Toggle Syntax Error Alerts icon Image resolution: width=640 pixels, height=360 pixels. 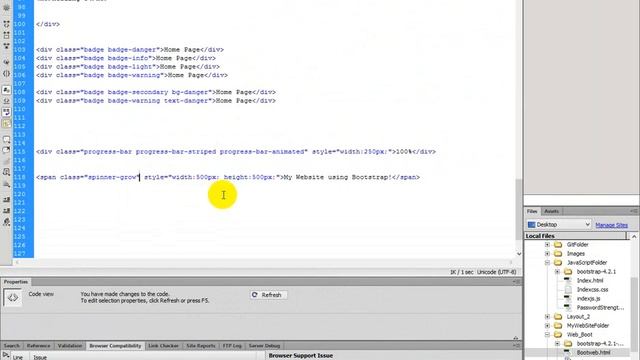(7, 123)
